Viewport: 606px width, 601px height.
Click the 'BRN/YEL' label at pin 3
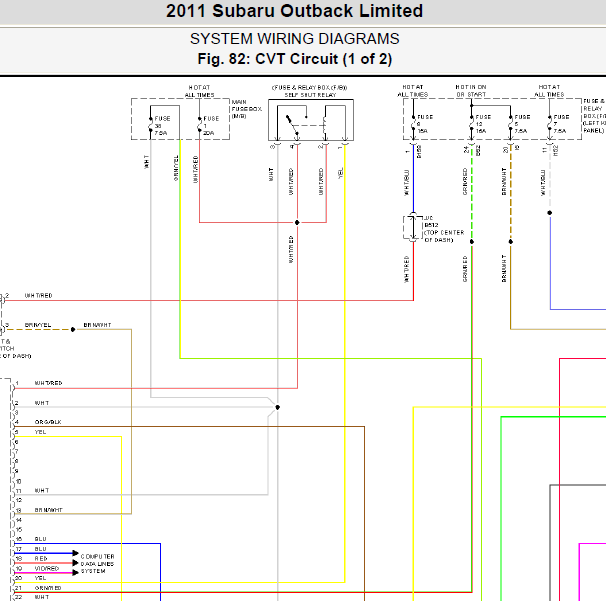38,325
